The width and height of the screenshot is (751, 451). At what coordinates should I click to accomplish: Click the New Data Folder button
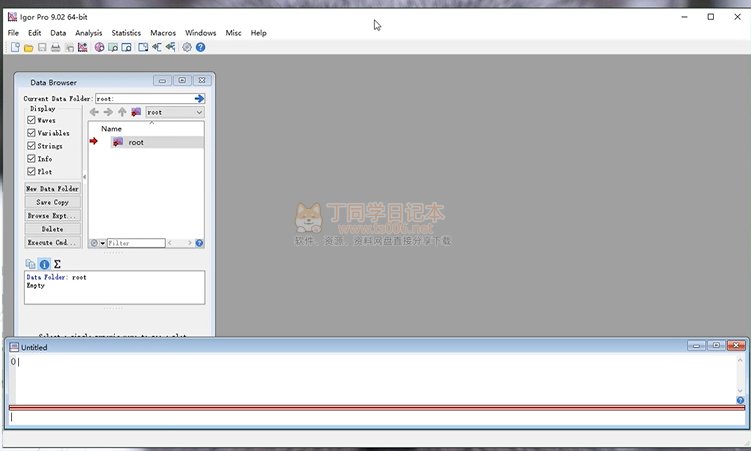click(52, 189)
